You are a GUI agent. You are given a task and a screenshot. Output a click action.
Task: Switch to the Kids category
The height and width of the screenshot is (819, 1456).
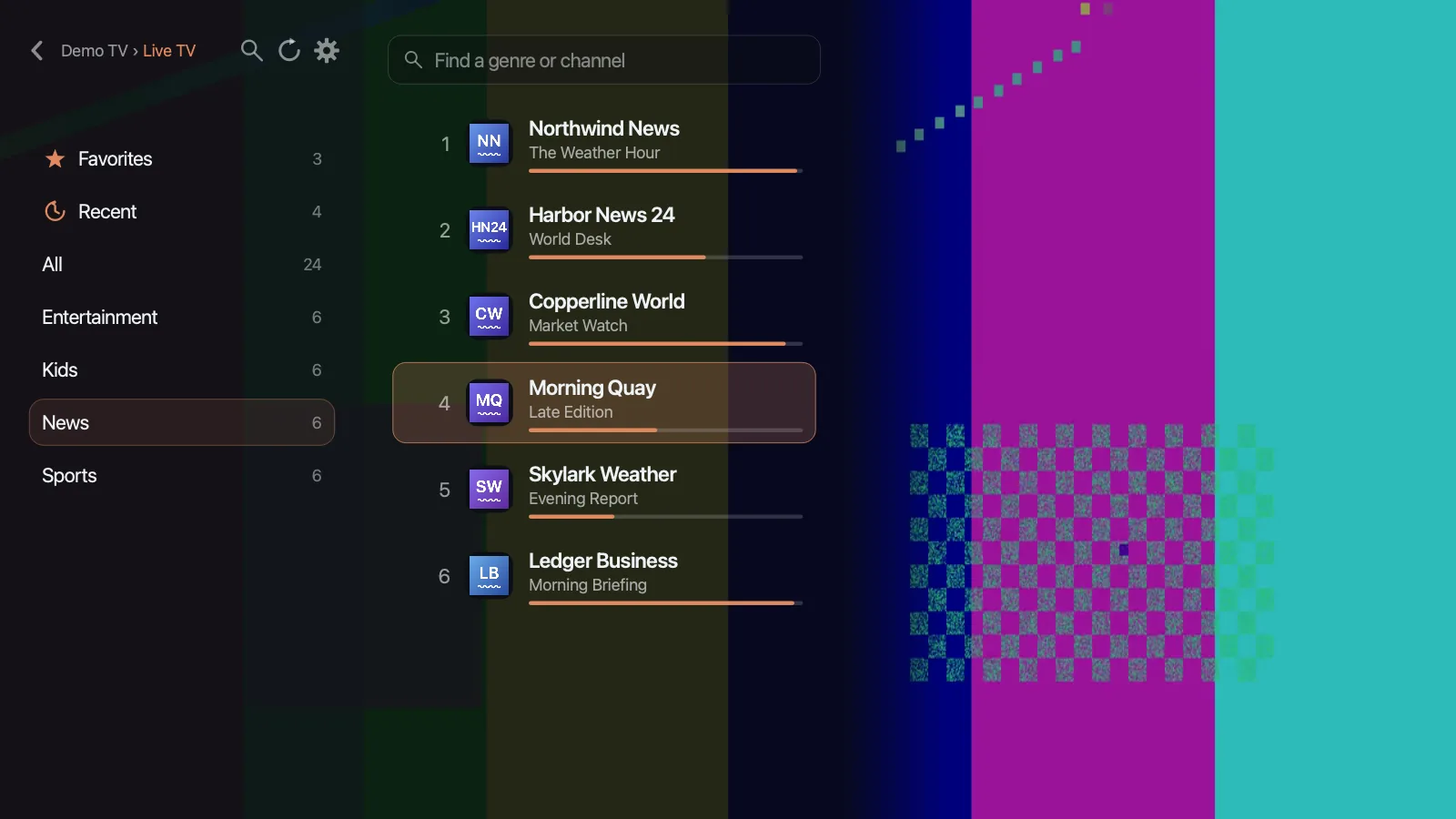[x=182, y=370]
